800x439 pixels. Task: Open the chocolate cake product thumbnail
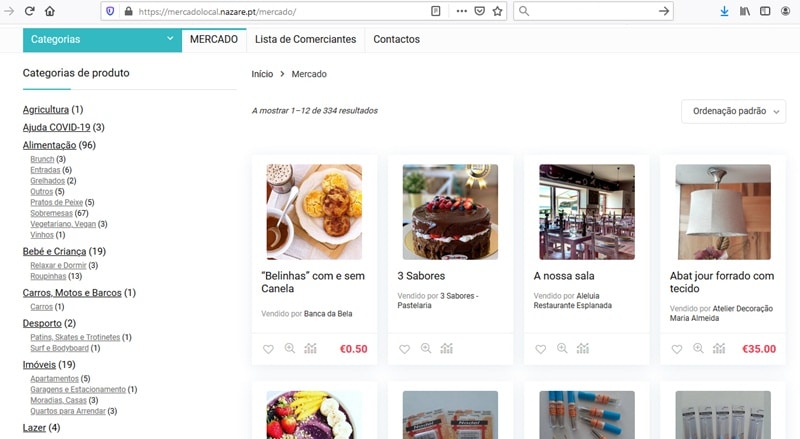(x=450, y=212)
